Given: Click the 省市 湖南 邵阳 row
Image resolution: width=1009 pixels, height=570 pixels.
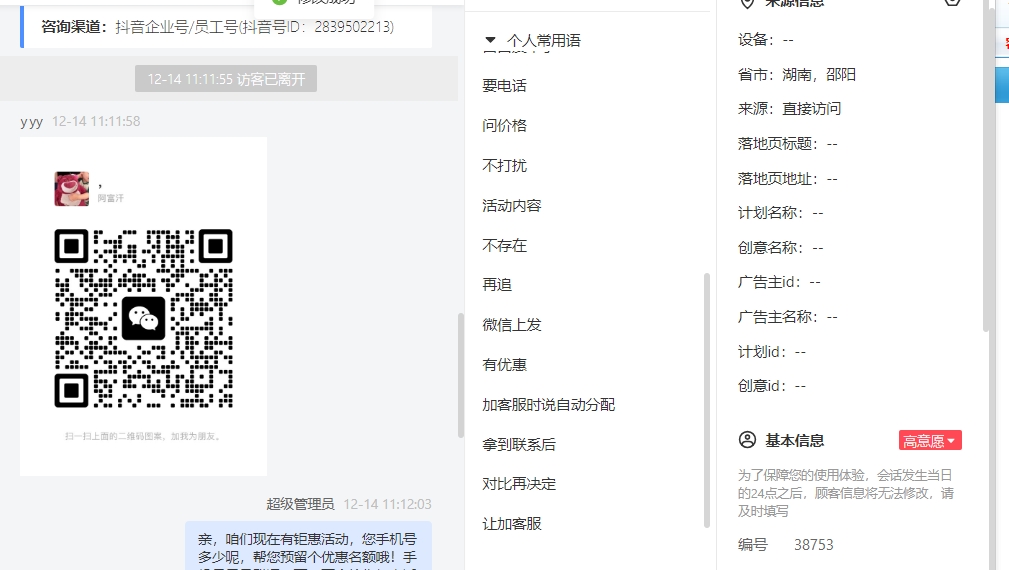Looking at the screenshot, I should pyautogui.click(x=797, y=75).
